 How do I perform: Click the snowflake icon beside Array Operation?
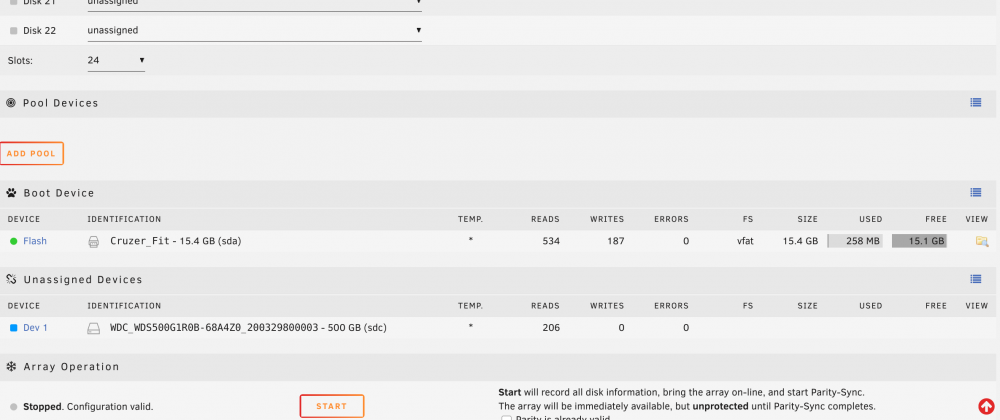click(11, 366)
